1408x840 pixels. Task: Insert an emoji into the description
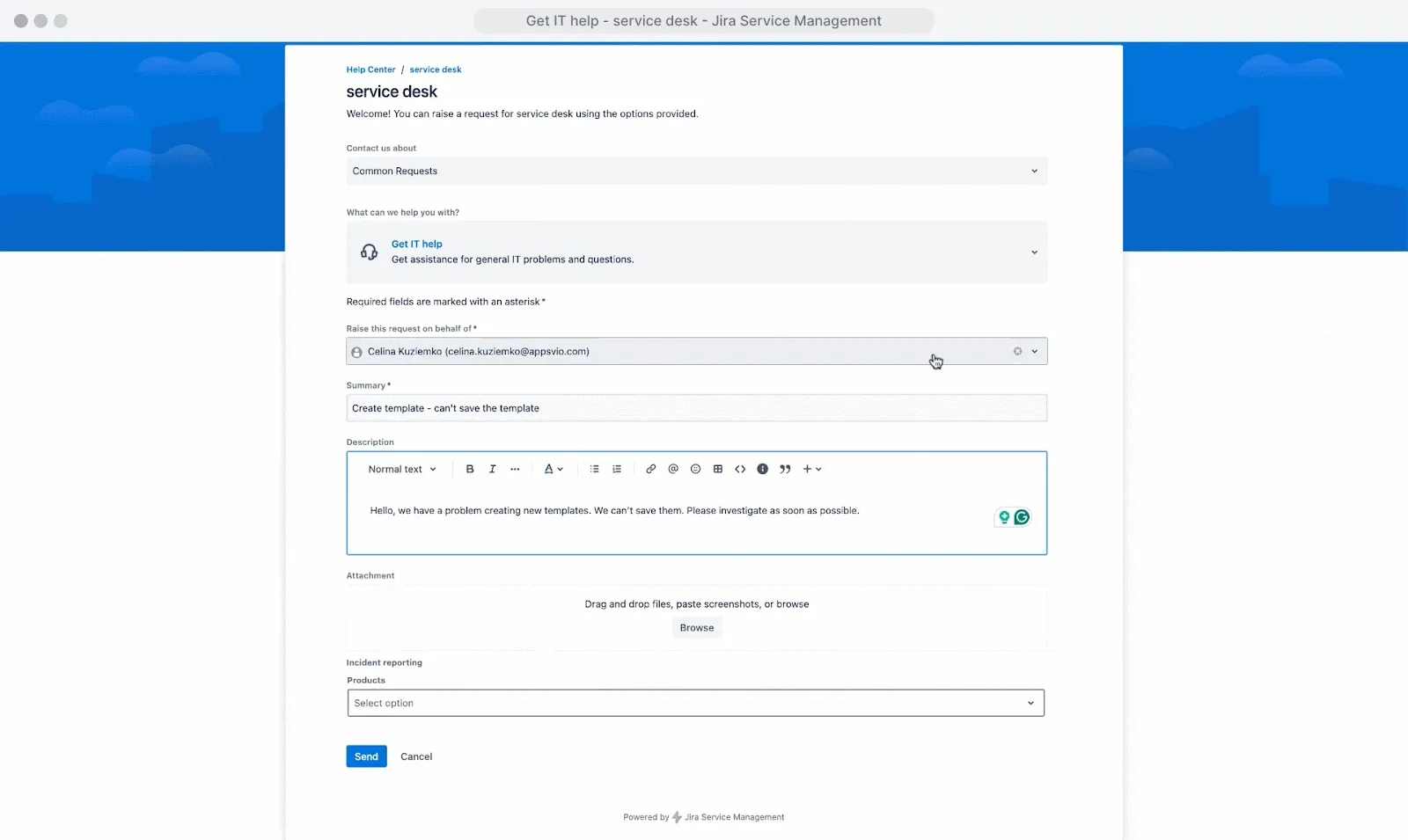[x=695, y=469]
